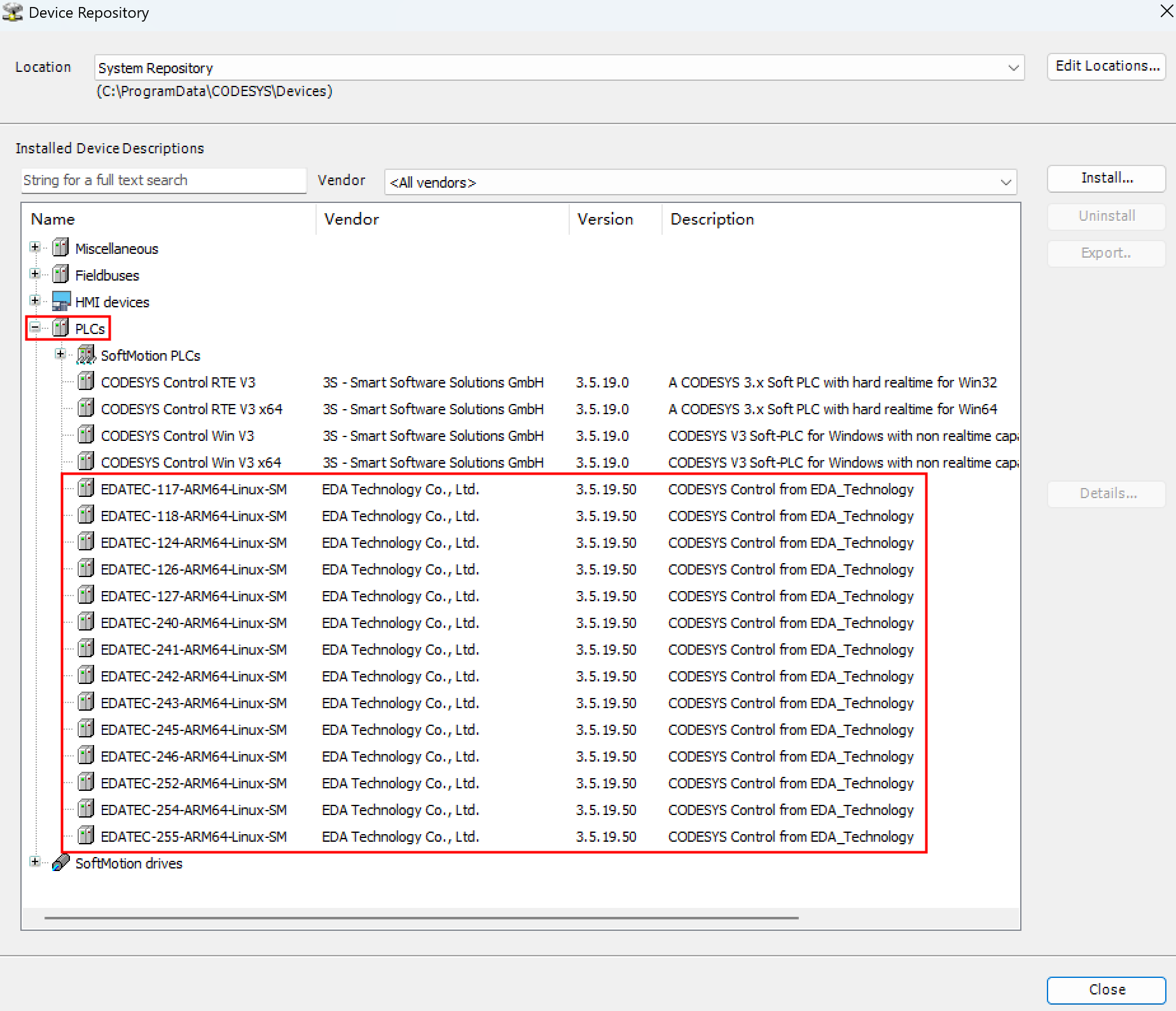Click the Miscellaneous category device icon
Screen dimensions: 1176x1011
[x=60, y=248]
